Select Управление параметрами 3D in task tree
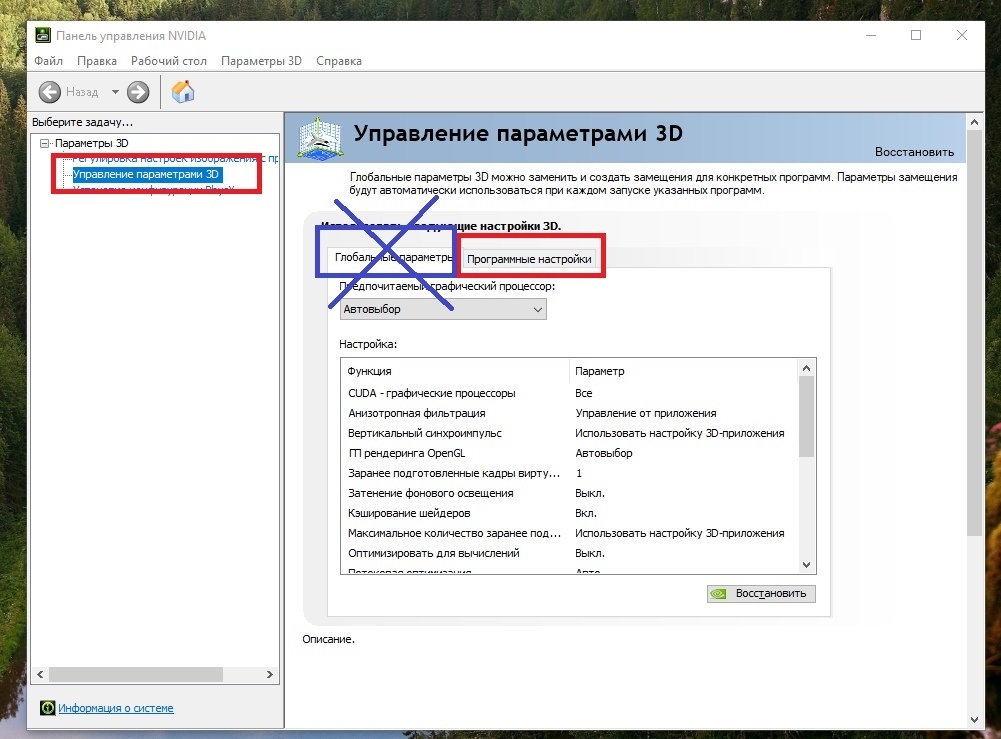Screen dimensions: 1001x739 (x=146, y=174)
